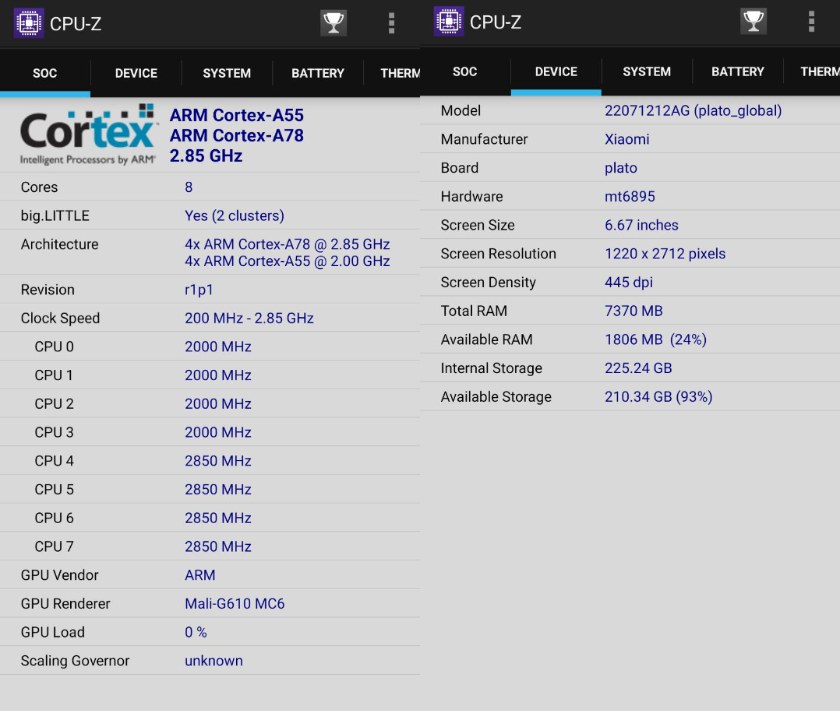The image size is (840, 711).
Task: Select the CPU 0 frequency value
Action: pos(218,347)
